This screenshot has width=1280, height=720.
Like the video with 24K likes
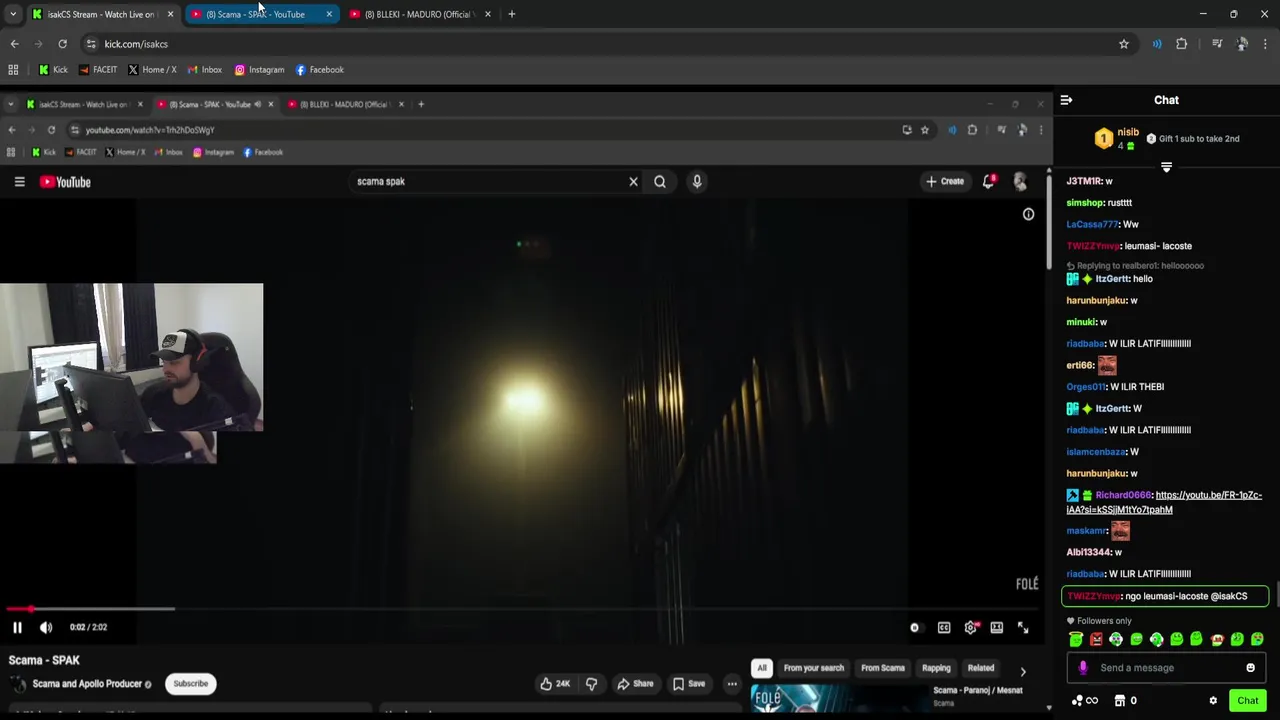[x=555, y=684]
